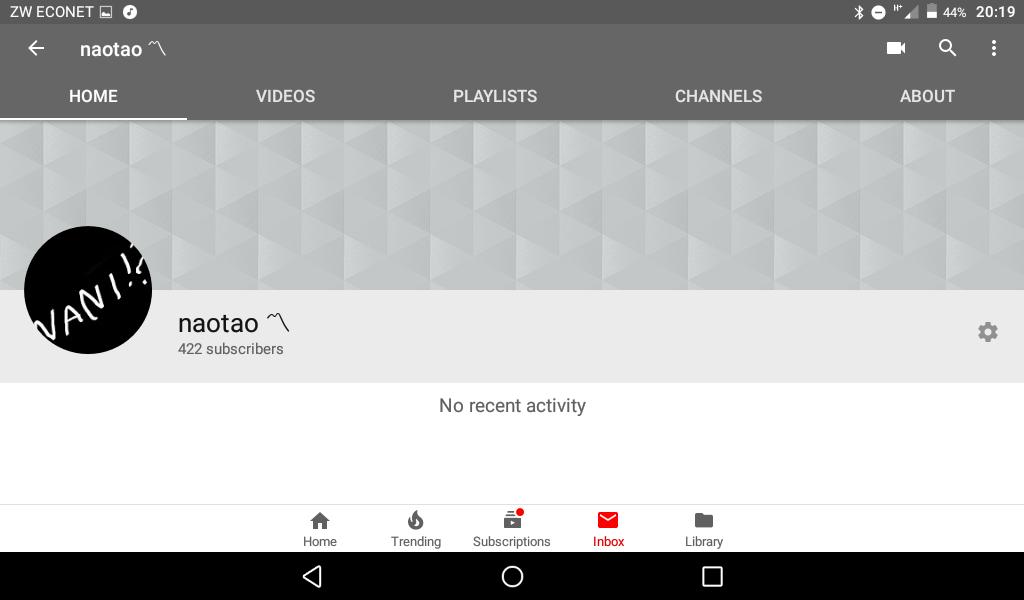Viewport: 1024px width, 600px height.
Task: Tap the video camera upload icon
Action: click(x=896, y=48)
